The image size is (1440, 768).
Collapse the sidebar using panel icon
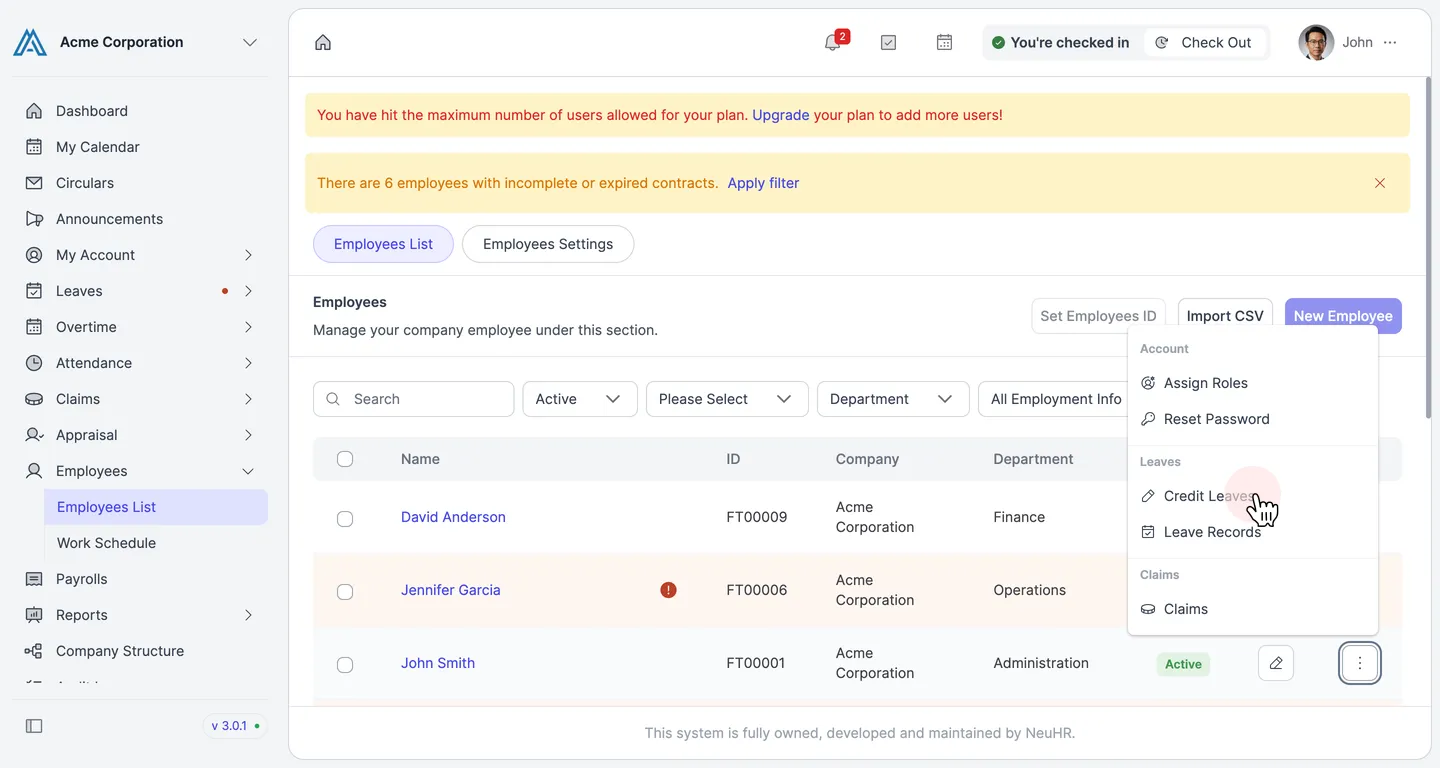point(34,726)
